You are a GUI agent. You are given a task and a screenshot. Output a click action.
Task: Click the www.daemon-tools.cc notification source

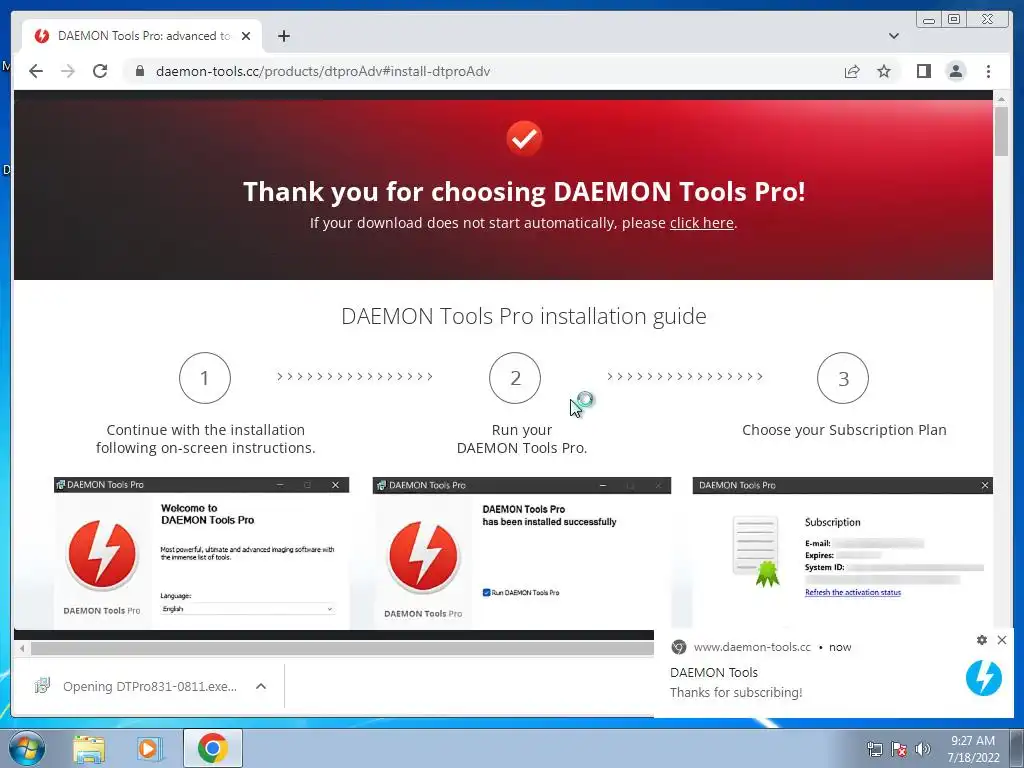(752, 647)
